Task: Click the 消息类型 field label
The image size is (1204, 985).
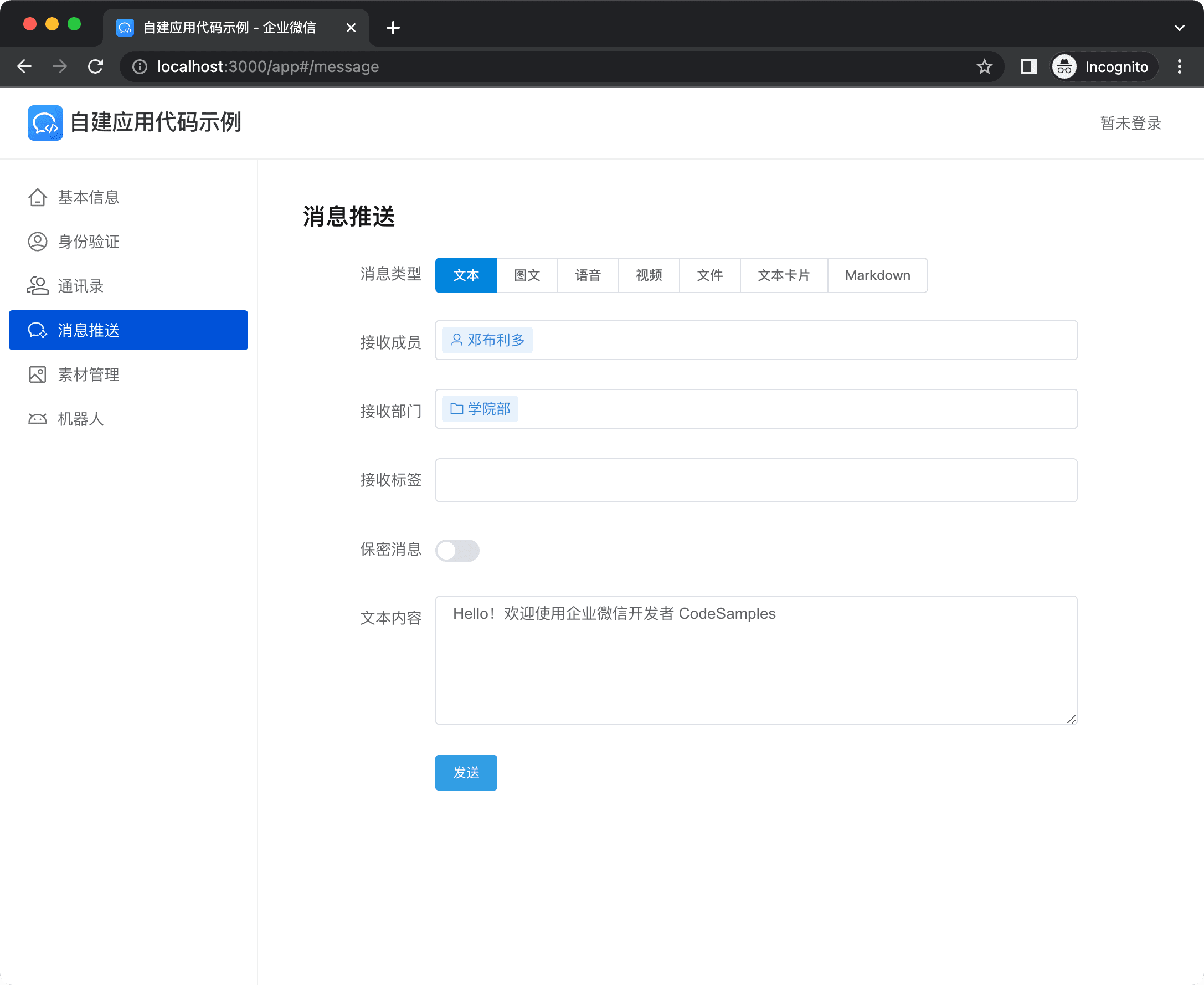Action: [391, 274]
